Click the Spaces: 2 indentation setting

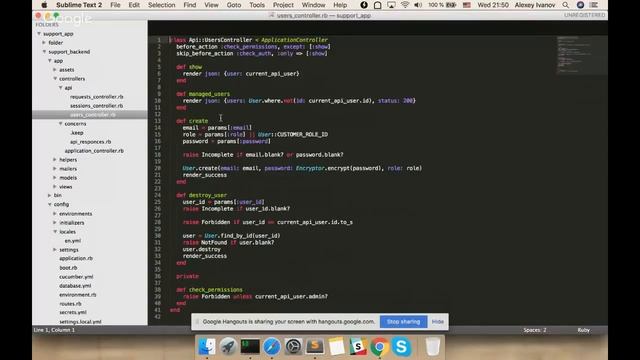tap(535, 330)
